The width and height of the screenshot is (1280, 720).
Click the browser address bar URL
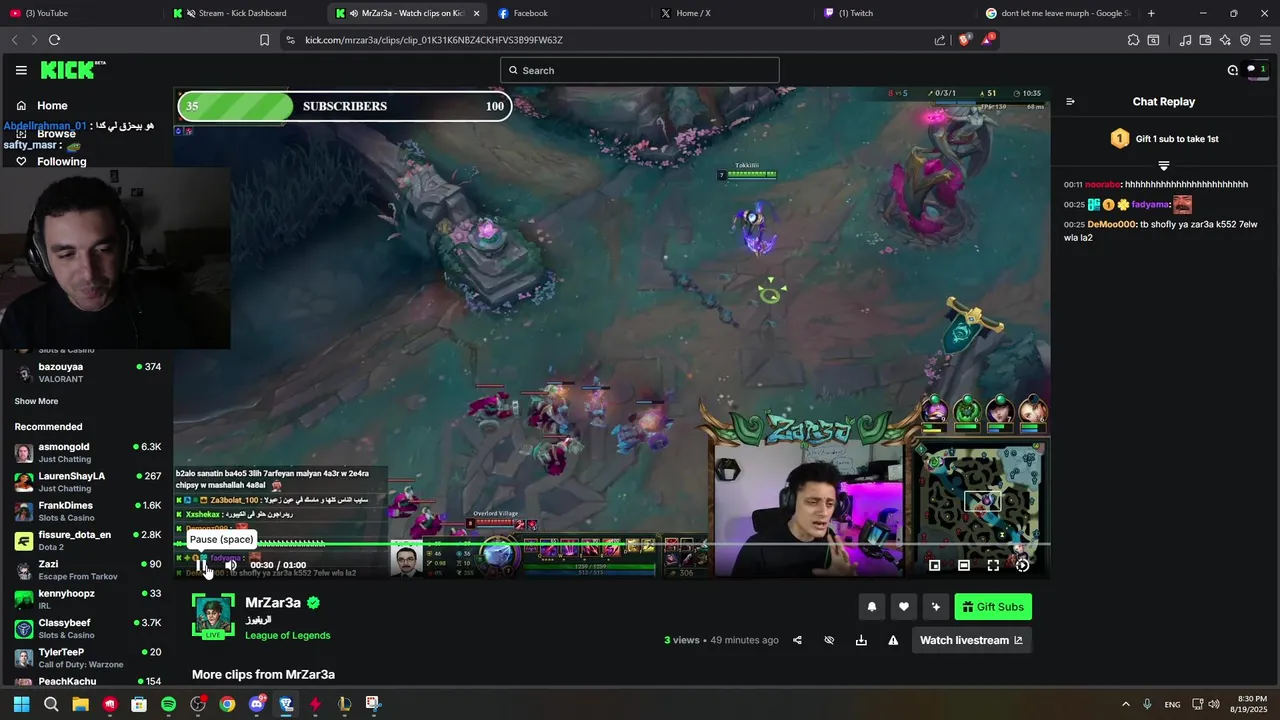click(x=434, y=40)
